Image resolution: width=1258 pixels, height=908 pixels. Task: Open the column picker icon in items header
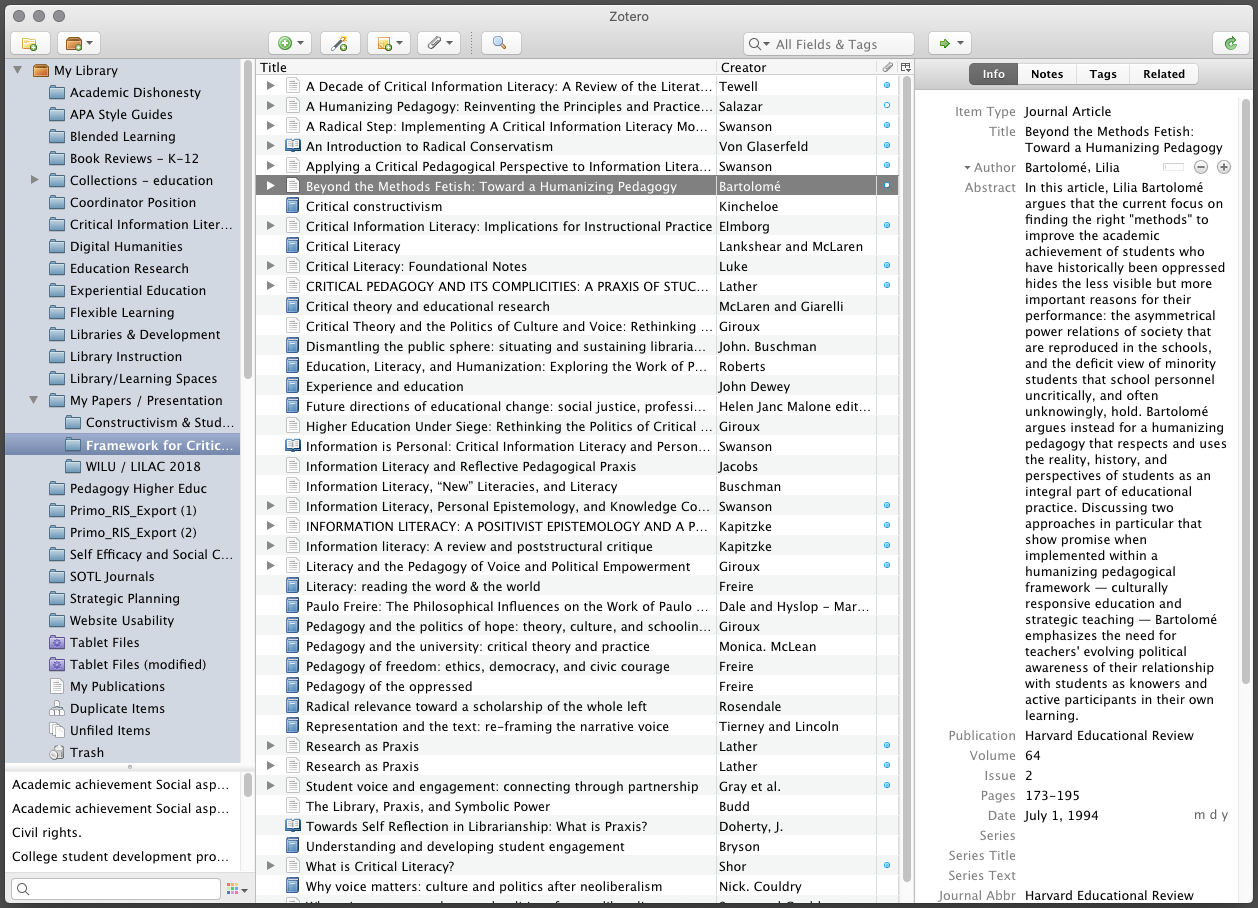click(906, 67)
